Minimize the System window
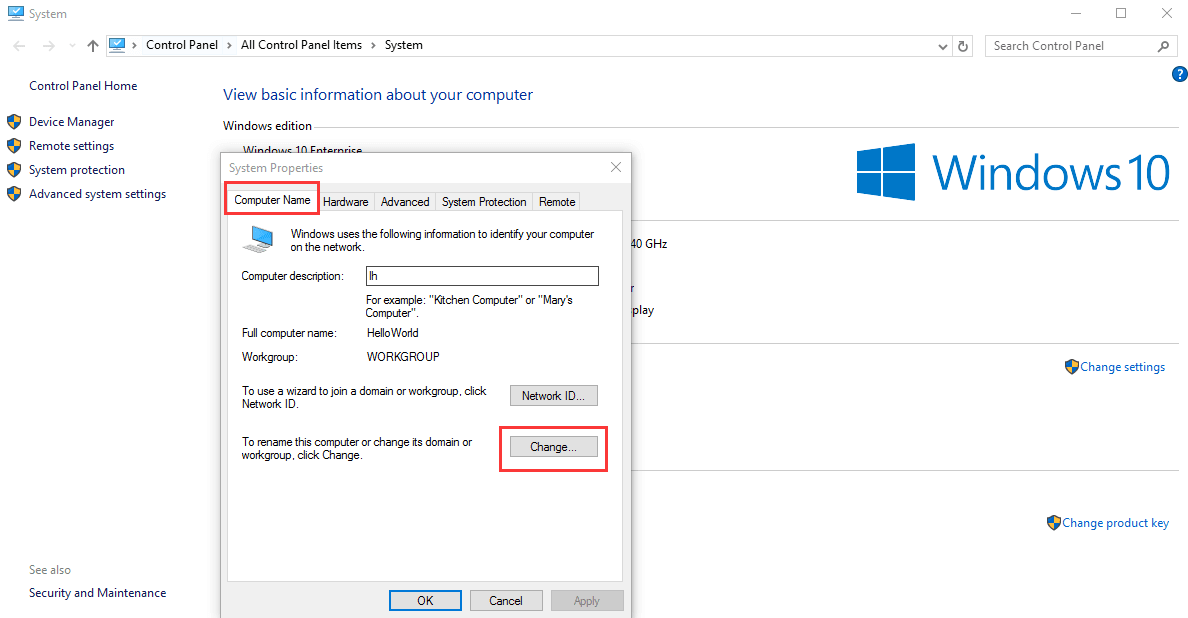1188x618 pixels. coord(1076,14)
